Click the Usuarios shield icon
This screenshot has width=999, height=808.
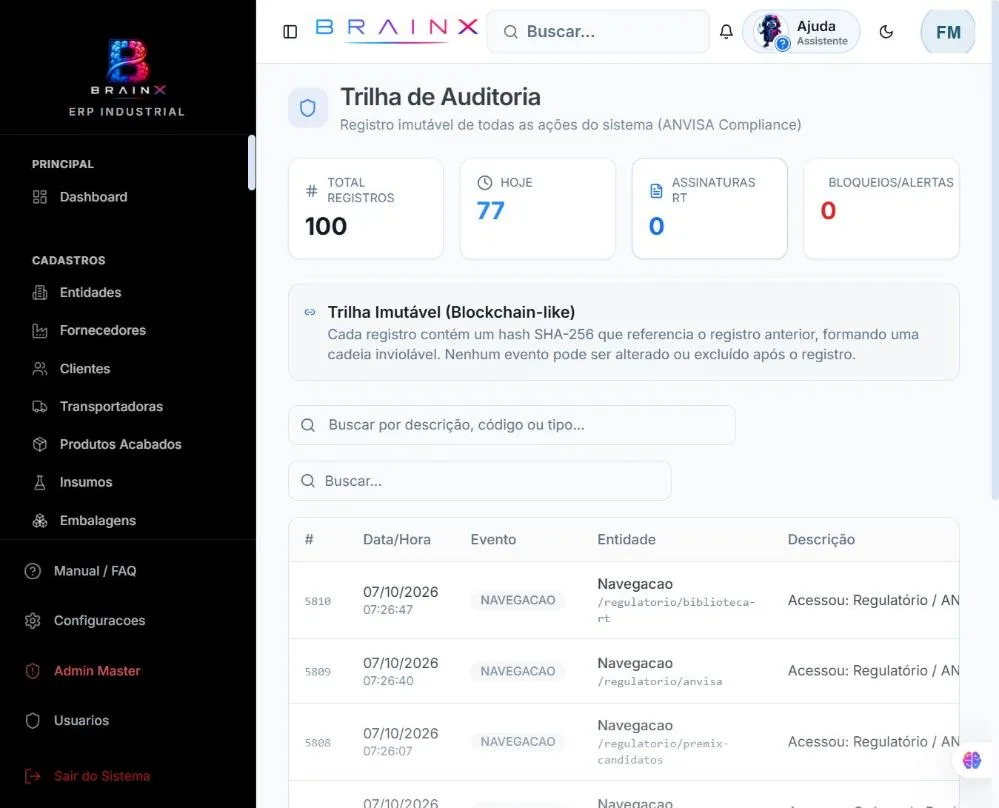[32, 721]
